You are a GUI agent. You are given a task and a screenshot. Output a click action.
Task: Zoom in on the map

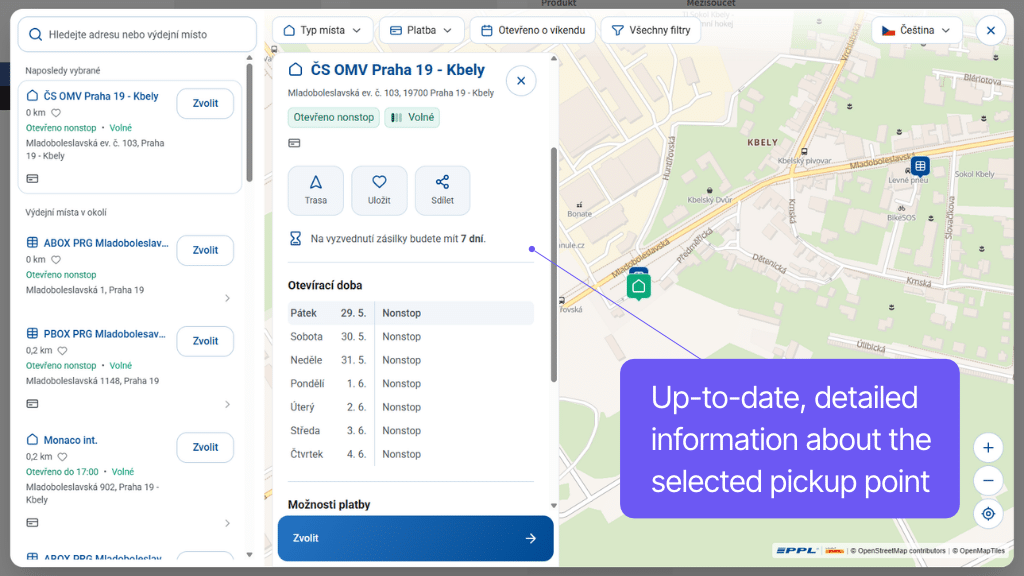[988, 447]
